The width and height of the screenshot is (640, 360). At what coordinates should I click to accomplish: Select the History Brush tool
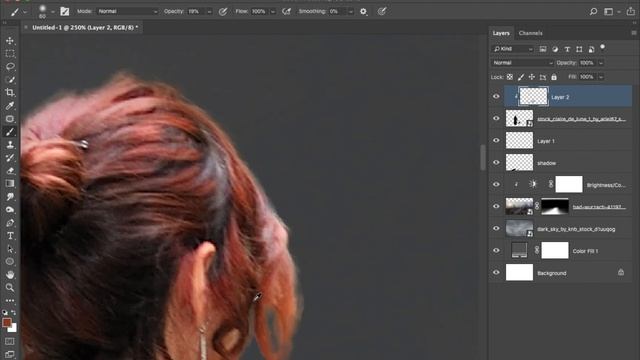[10, 158]
